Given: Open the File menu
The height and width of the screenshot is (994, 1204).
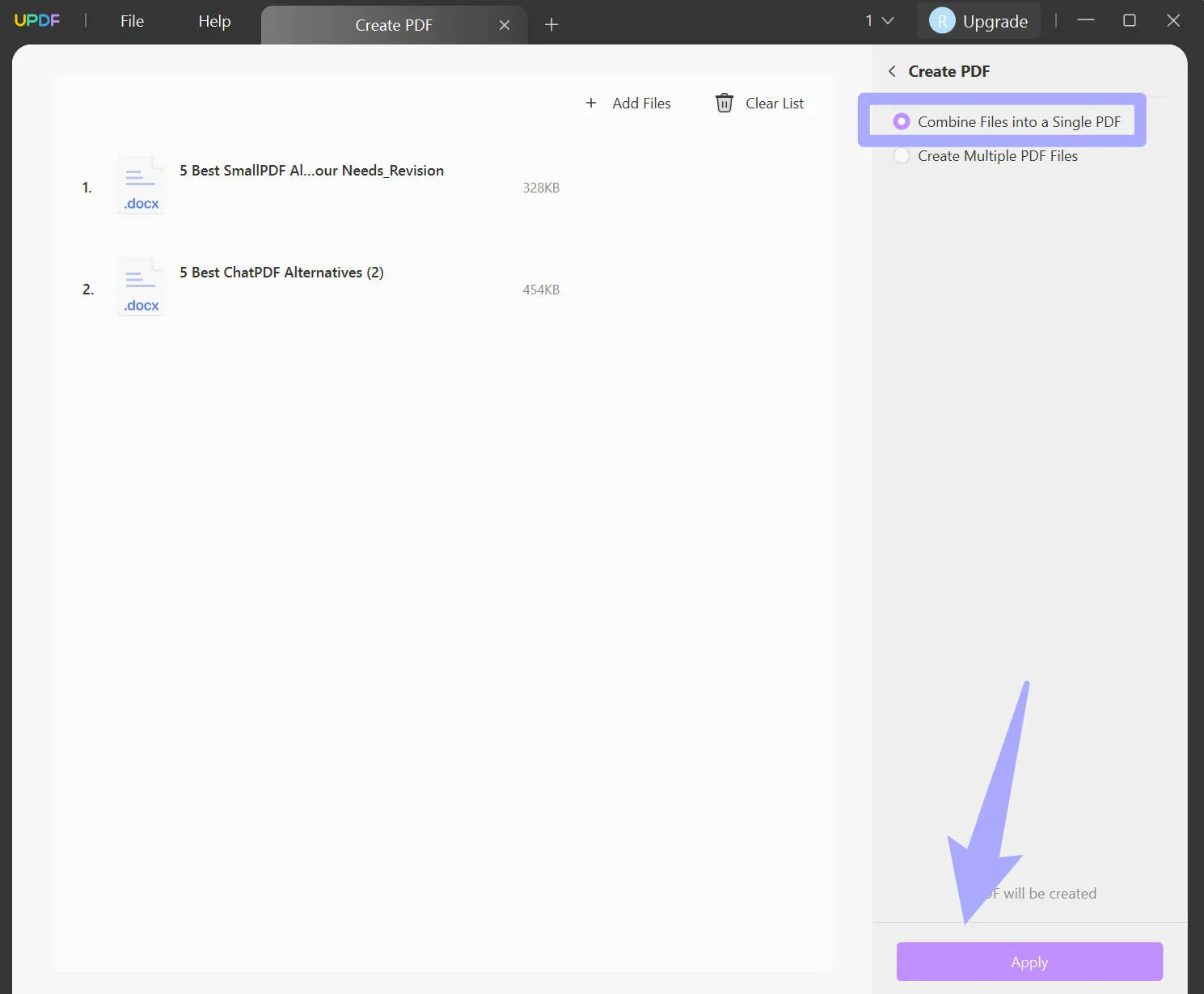Looking at the screenshot, I should [131, 21].
